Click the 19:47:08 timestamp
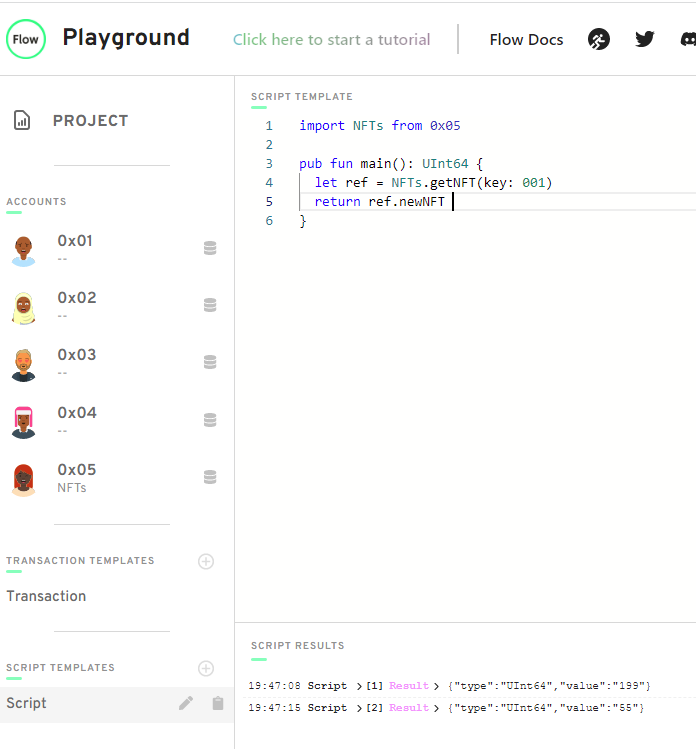The width and height of the screenshot is (696, 749). [x=274, y=686]
